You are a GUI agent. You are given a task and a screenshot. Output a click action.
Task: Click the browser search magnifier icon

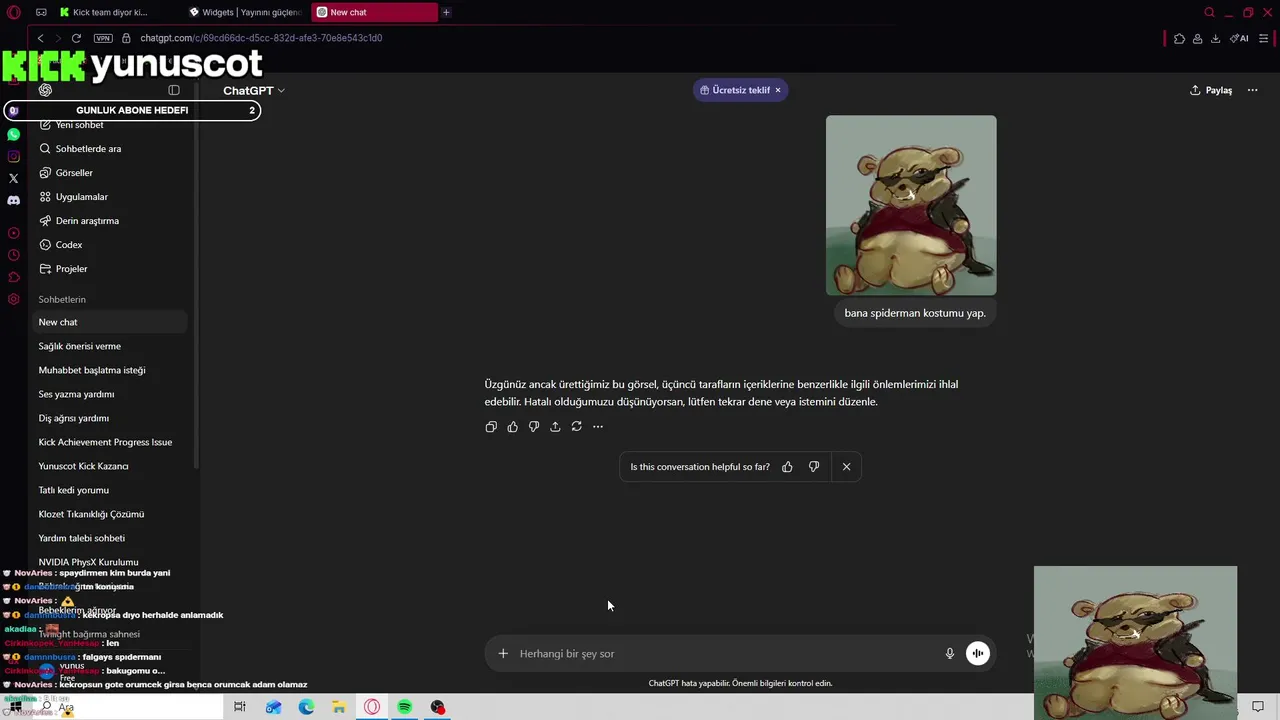click(x=1209, y=12)
